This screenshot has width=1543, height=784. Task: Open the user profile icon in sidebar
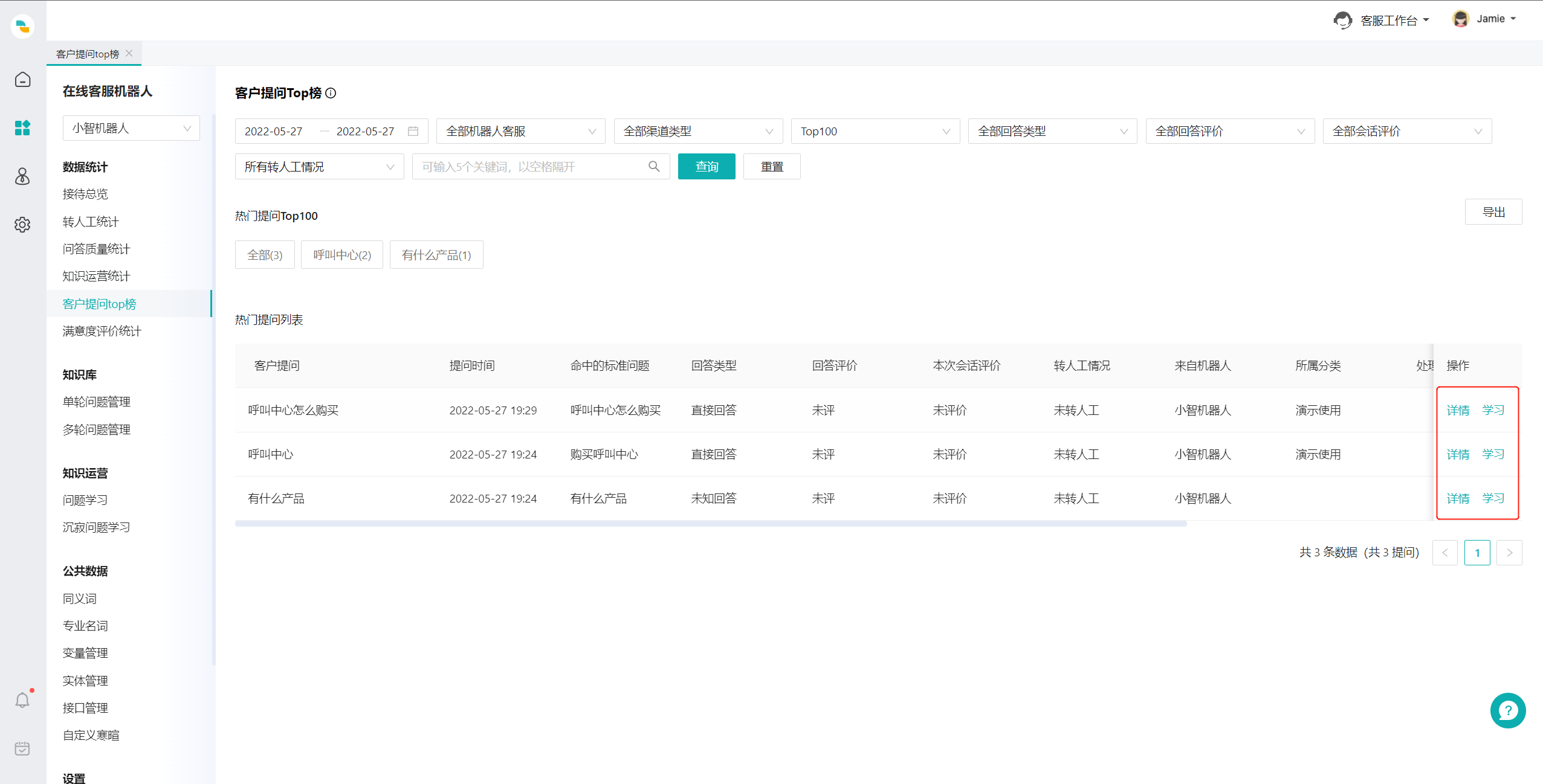click(x=22, y=176)
